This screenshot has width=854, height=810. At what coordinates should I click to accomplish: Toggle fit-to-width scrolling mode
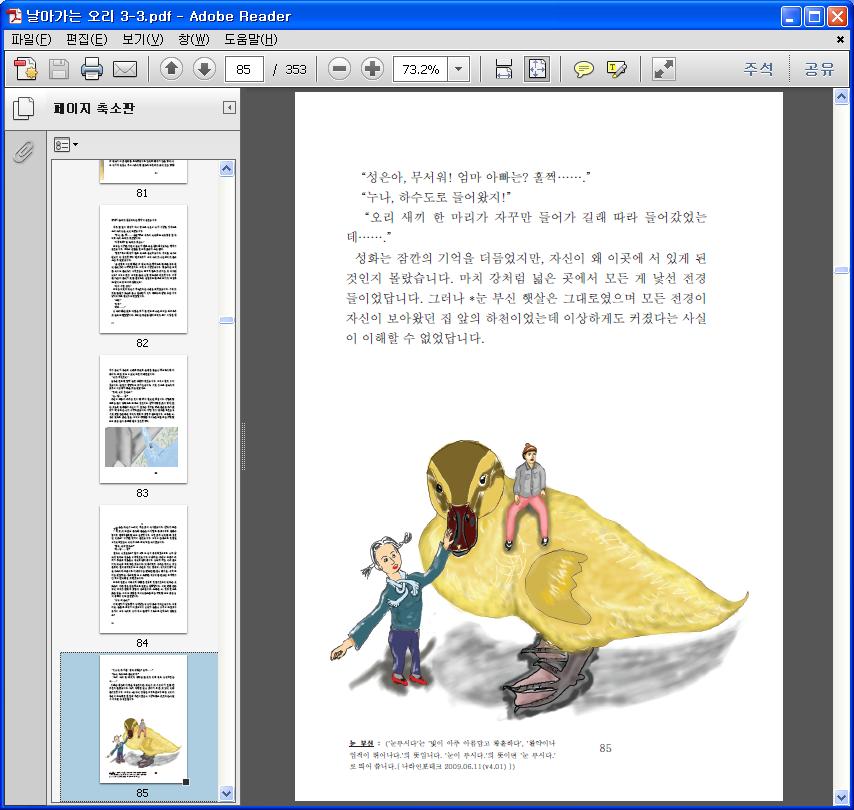[504, 69]
